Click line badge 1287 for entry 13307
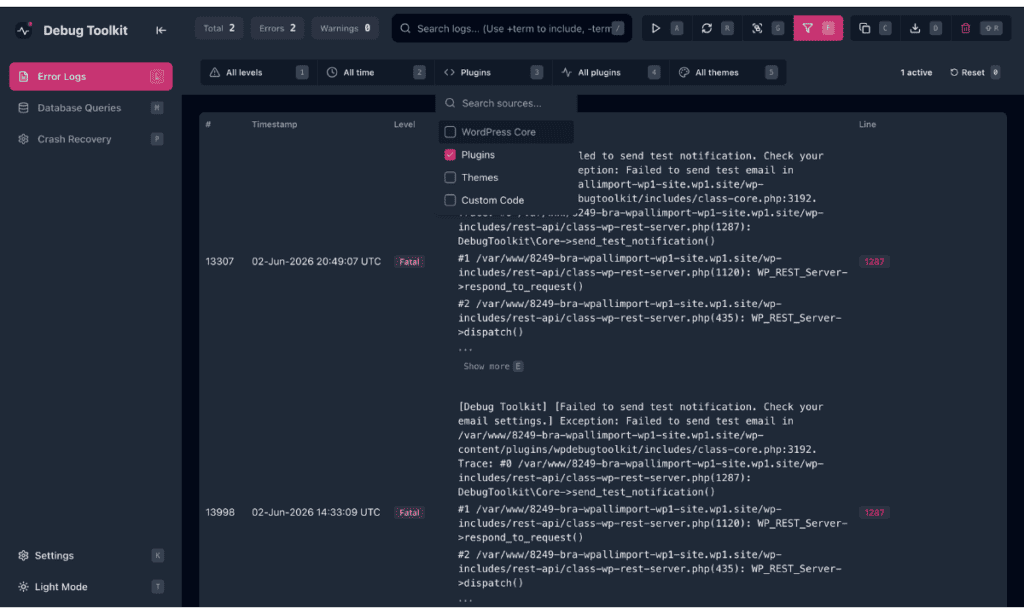This screenshot has height=614, width=1024. pos(874,262)
